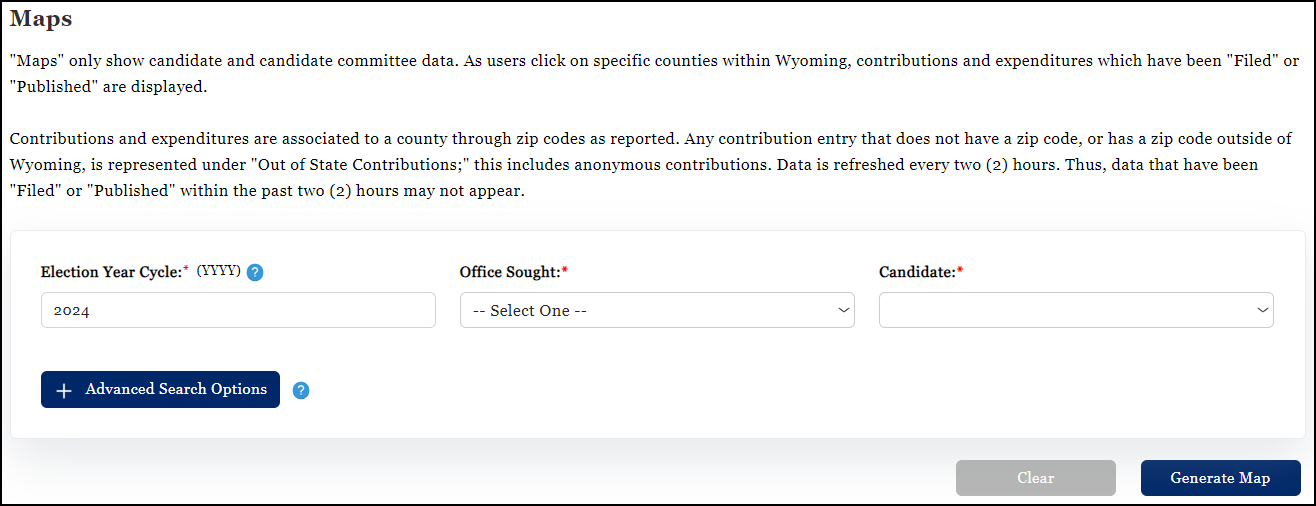Click plus icon on Advanced Search button
The width and height of the screenshot is (1316, 506).
click(64, 390)
